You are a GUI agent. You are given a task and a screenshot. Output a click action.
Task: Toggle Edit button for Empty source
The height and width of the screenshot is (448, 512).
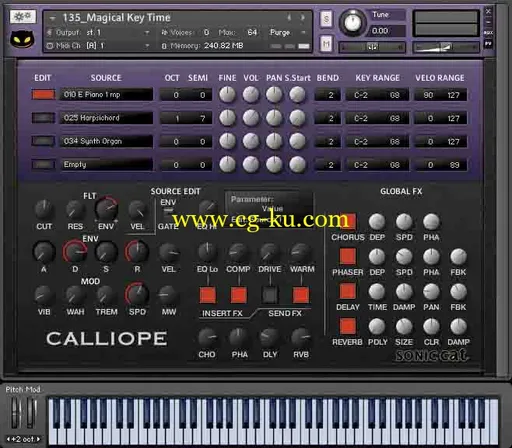pos(43,164)
